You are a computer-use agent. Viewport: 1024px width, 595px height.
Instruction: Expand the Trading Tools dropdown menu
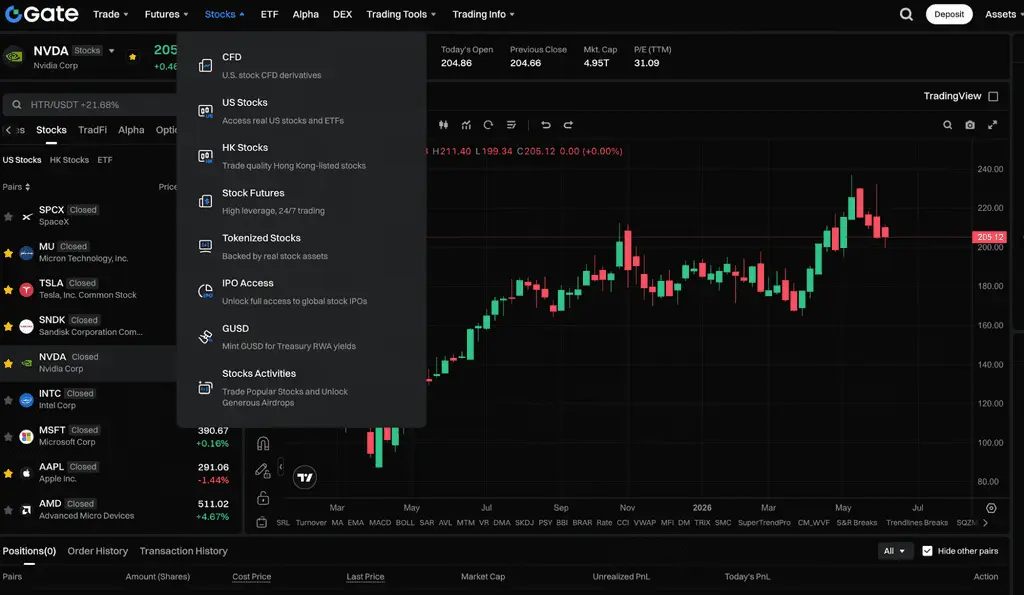[401, 14]
